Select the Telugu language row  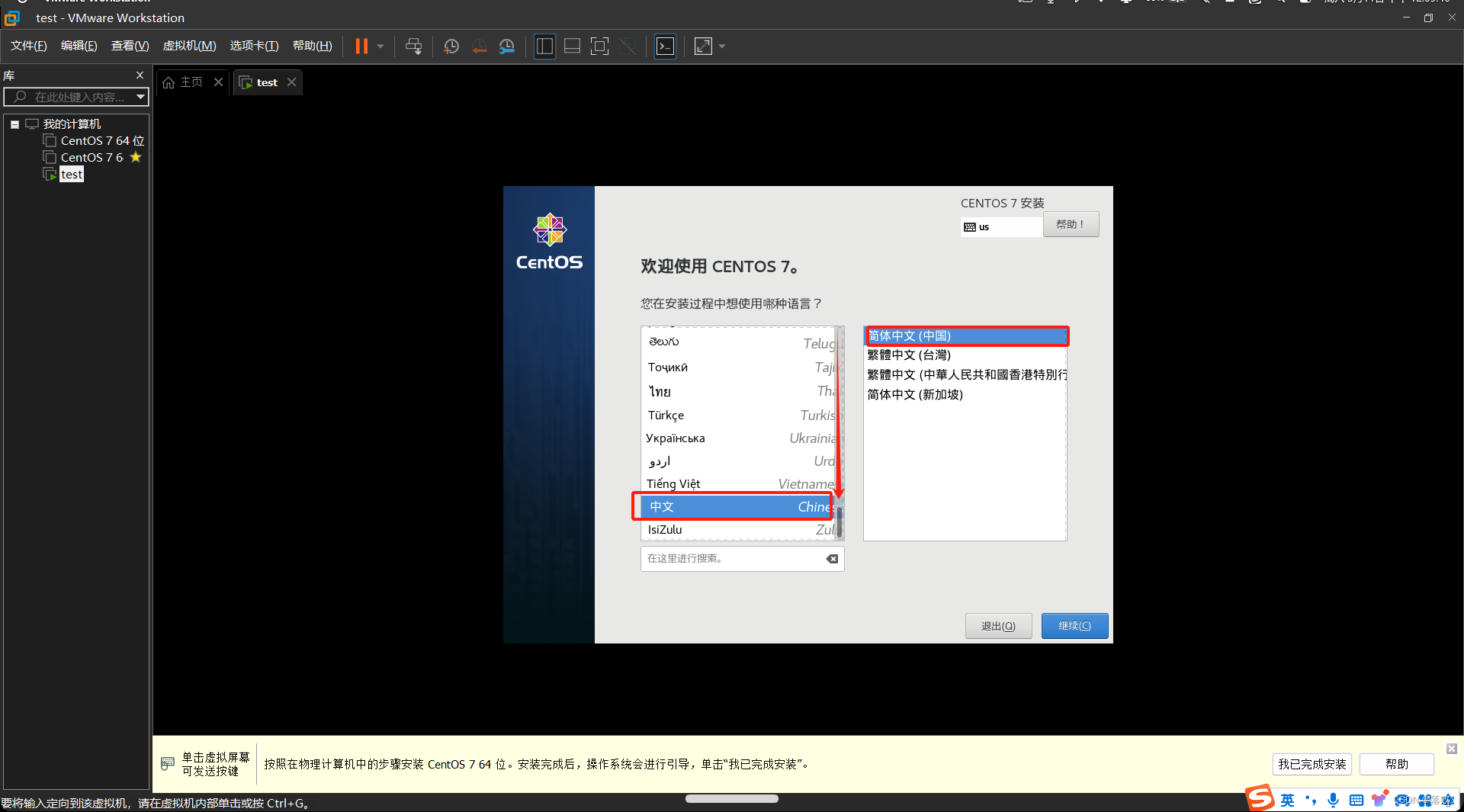pos(739,343)
